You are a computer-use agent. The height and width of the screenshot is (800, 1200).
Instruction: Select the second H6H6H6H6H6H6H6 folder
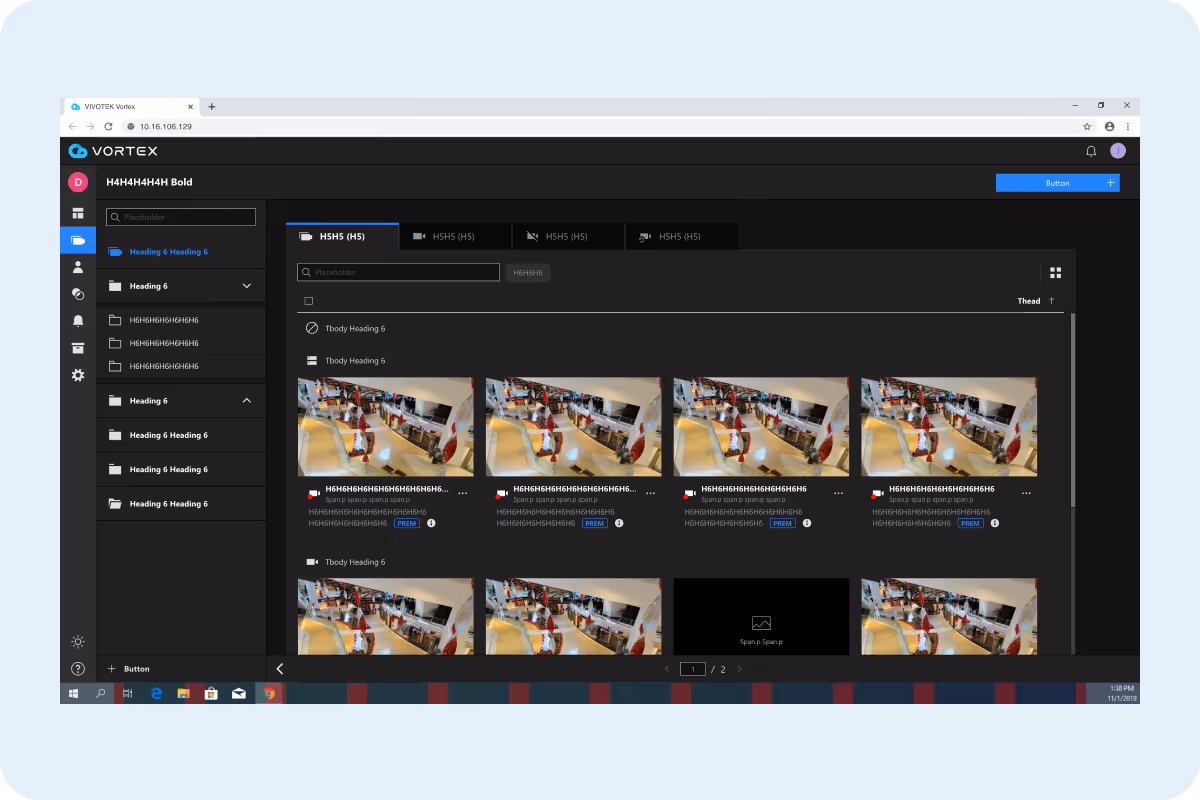tap(181, 343)
